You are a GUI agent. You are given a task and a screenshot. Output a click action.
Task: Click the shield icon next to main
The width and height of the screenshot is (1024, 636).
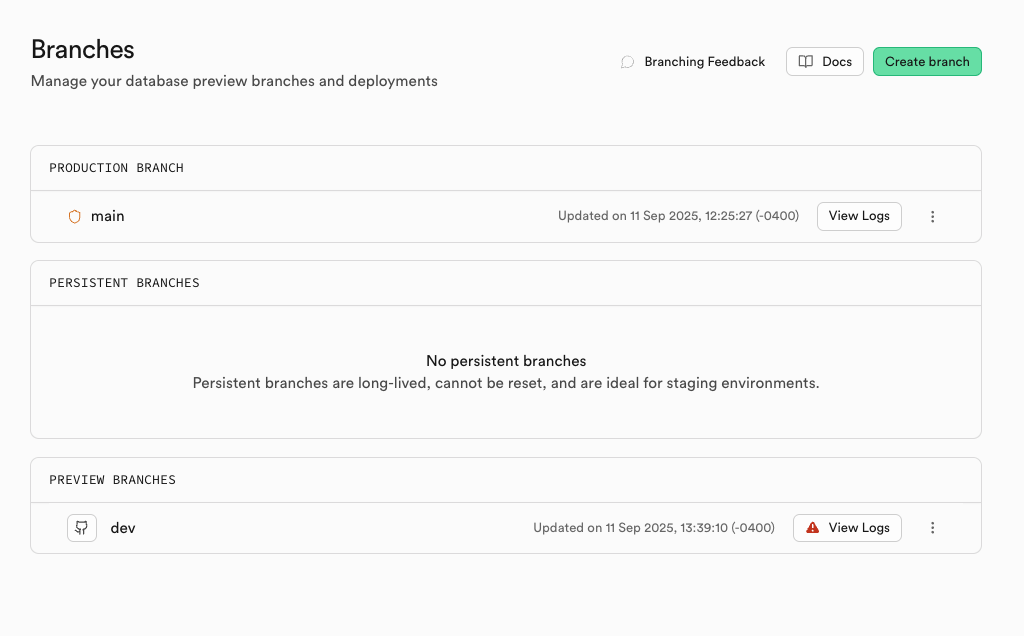coord(74,216)
